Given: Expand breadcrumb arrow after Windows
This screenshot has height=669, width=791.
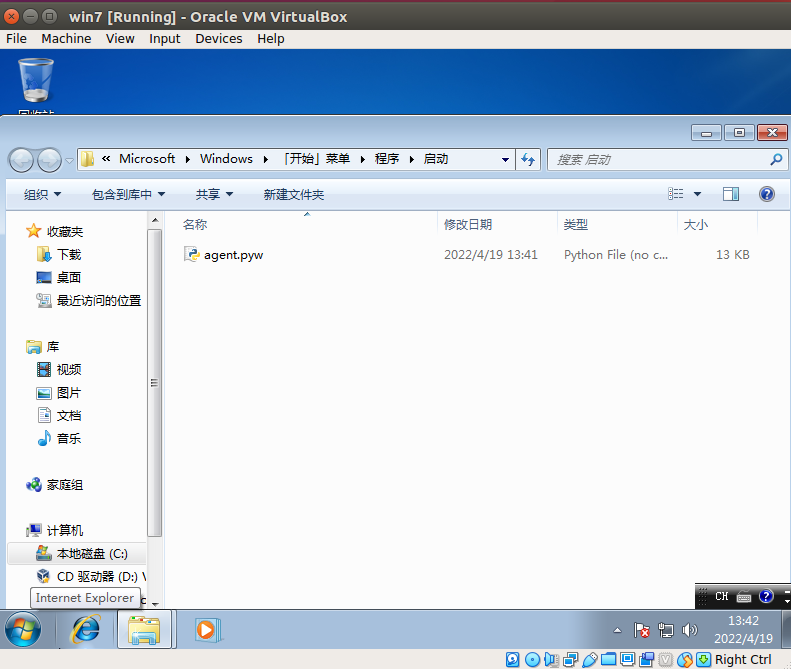Looking at the screenshot, I should tap(266, 159).
